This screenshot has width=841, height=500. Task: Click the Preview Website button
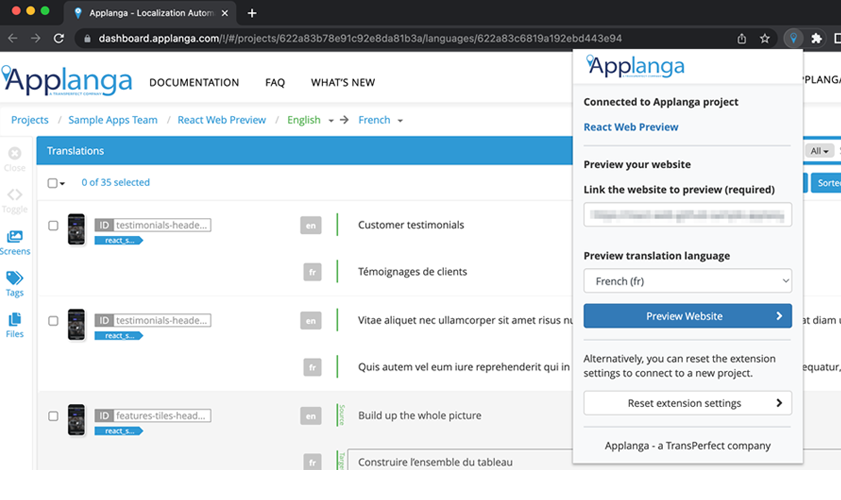[688, 316]
